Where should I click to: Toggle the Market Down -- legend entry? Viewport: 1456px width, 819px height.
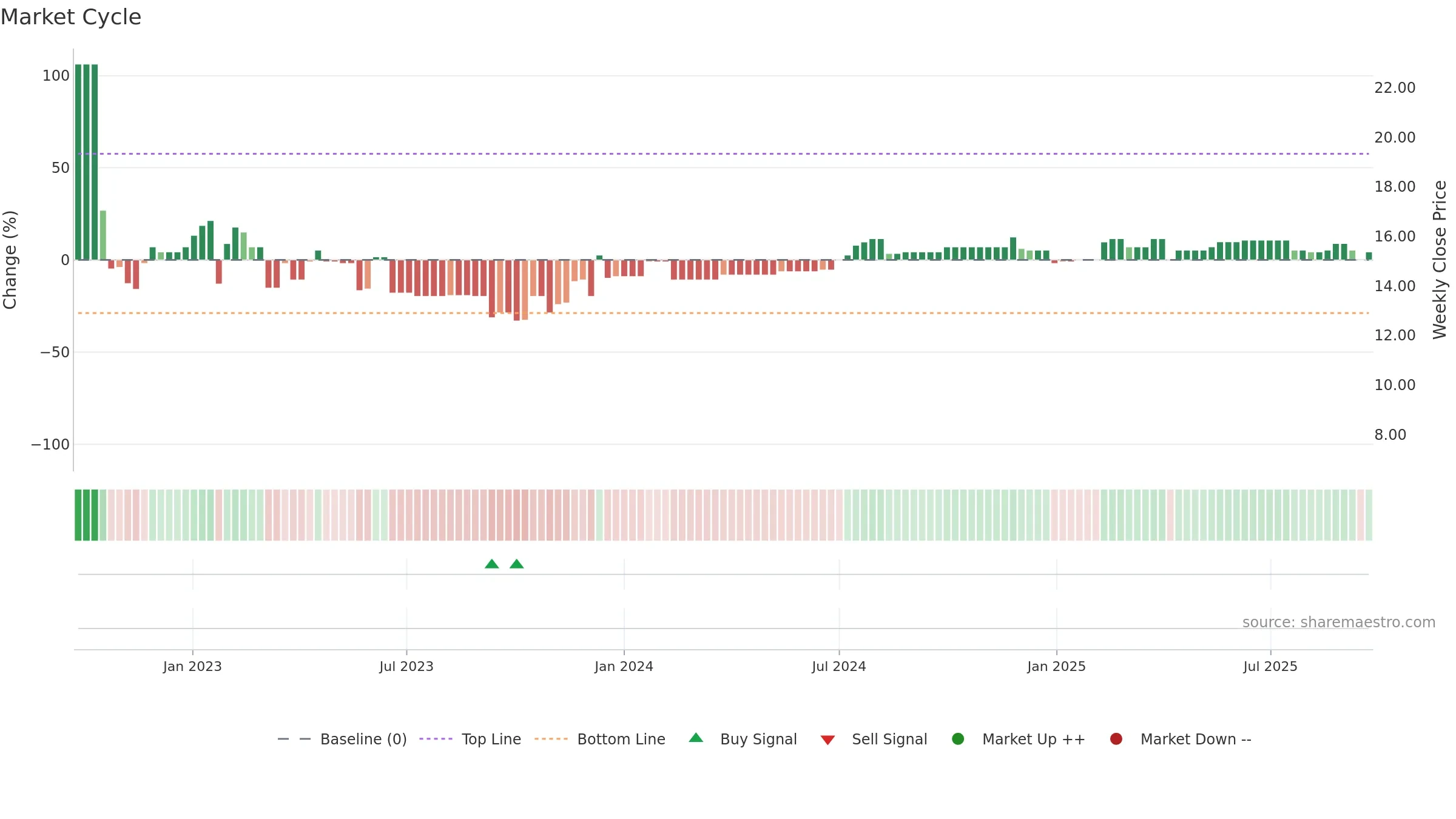tap(1181, 739)
